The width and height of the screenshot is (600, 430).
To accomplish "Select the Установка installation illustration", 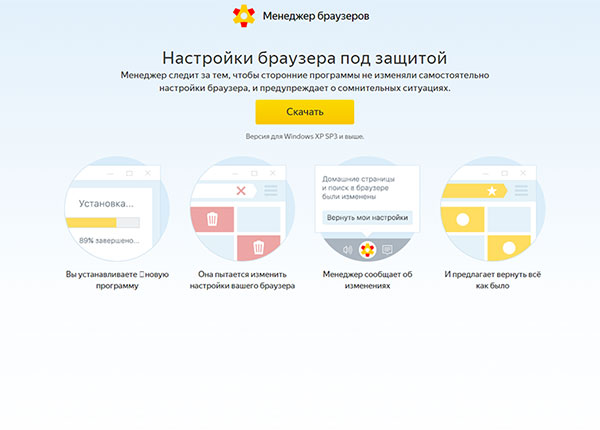I will point(117,208).
